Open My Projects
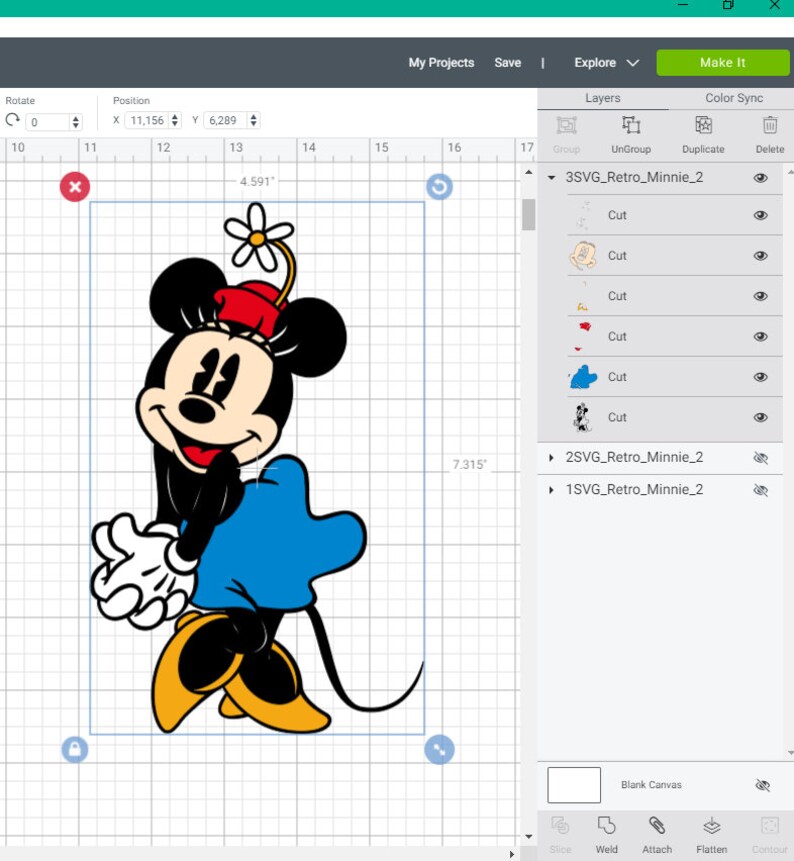This screenshot has width=794, height=861. [x=441, y=63]
